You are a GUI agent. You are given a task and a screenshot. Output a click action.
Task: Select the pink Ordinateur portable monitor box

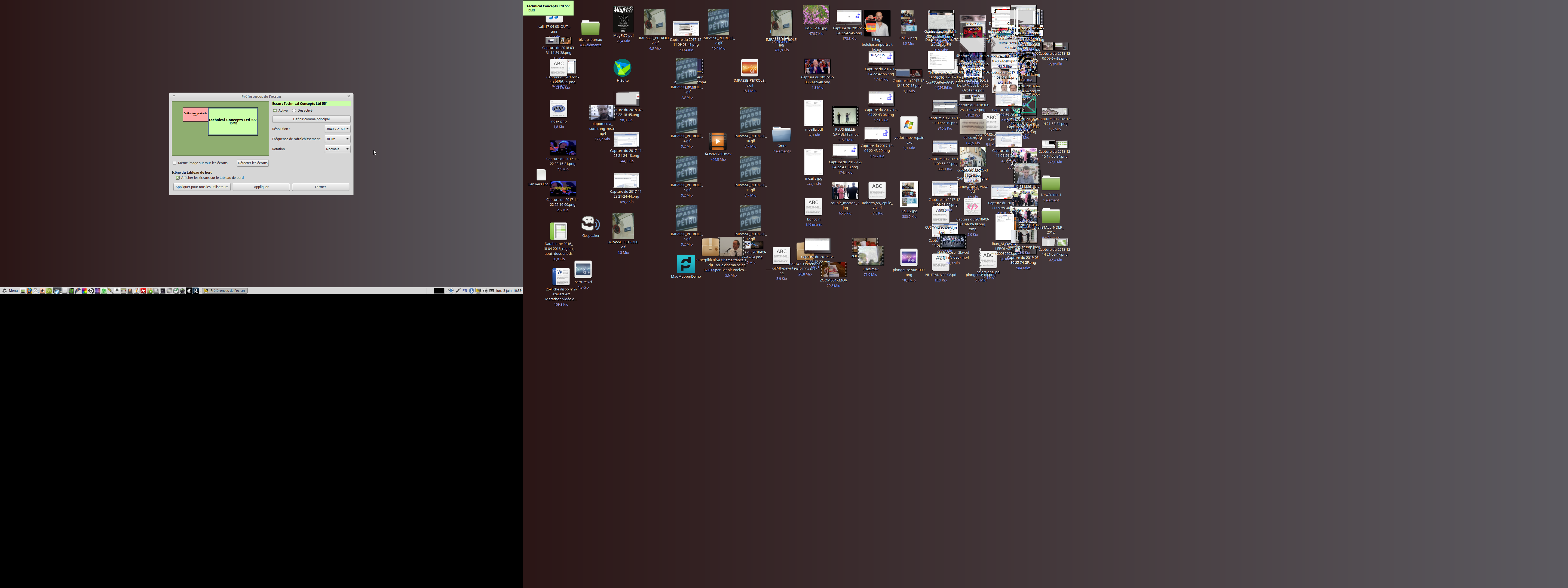click(195, 114)
